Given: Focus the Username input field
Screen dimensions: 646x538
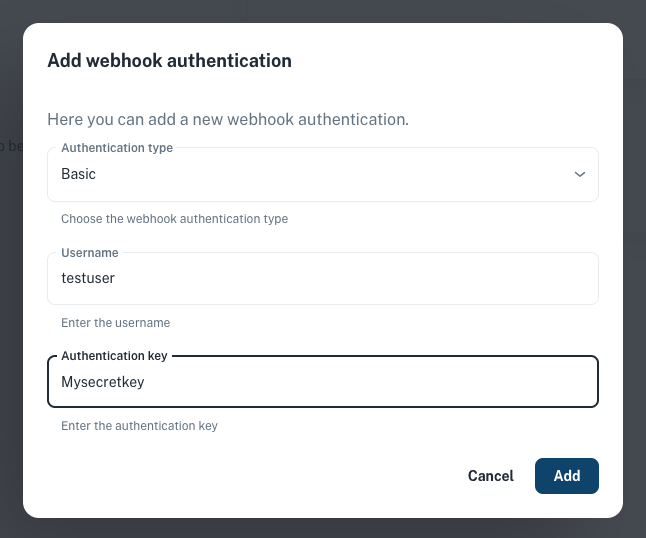Looking at the screenshot, I should 322,279.
